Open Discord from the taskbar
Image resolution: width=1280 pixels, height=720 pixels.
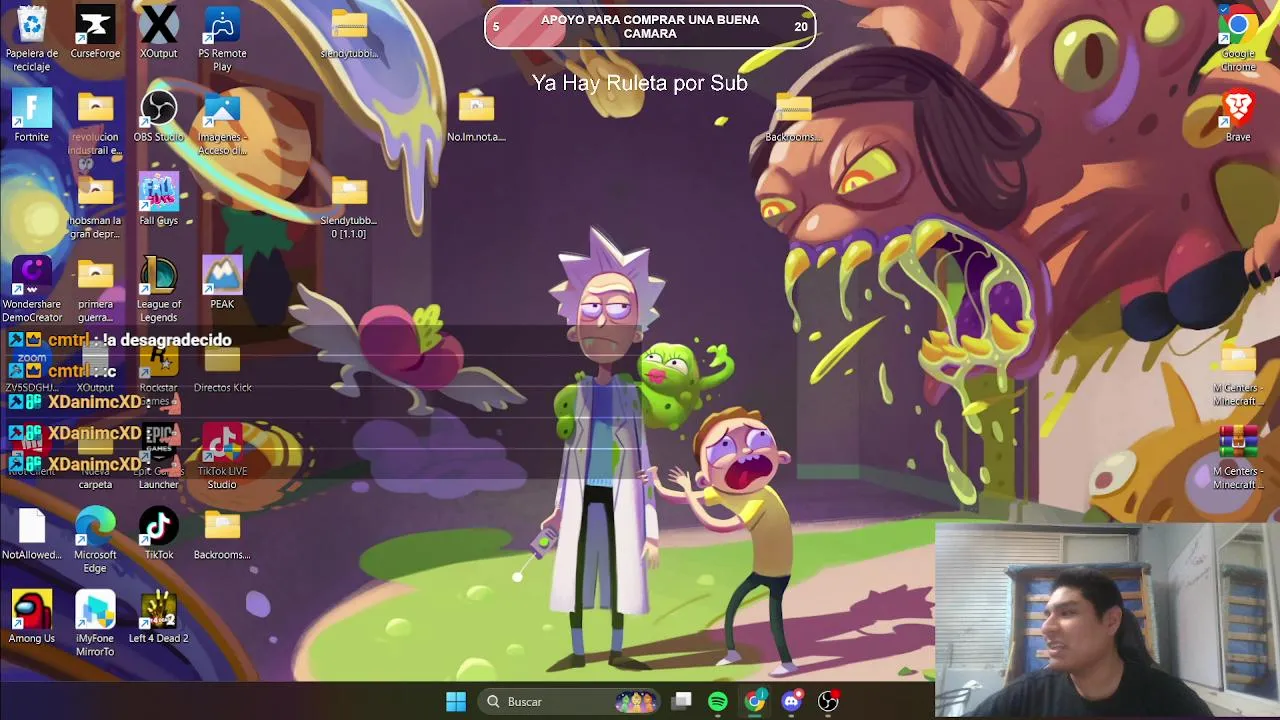pyautogui.click(x=791, y=701)
